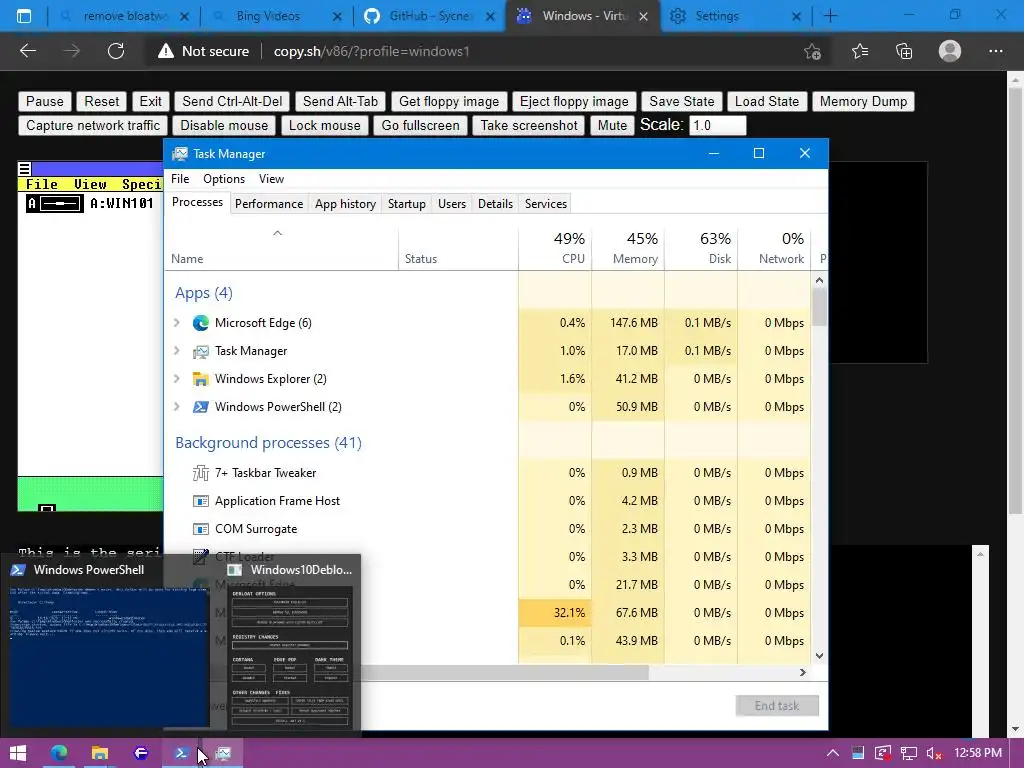Switch to the Startup tab

(x=407, y=204)
